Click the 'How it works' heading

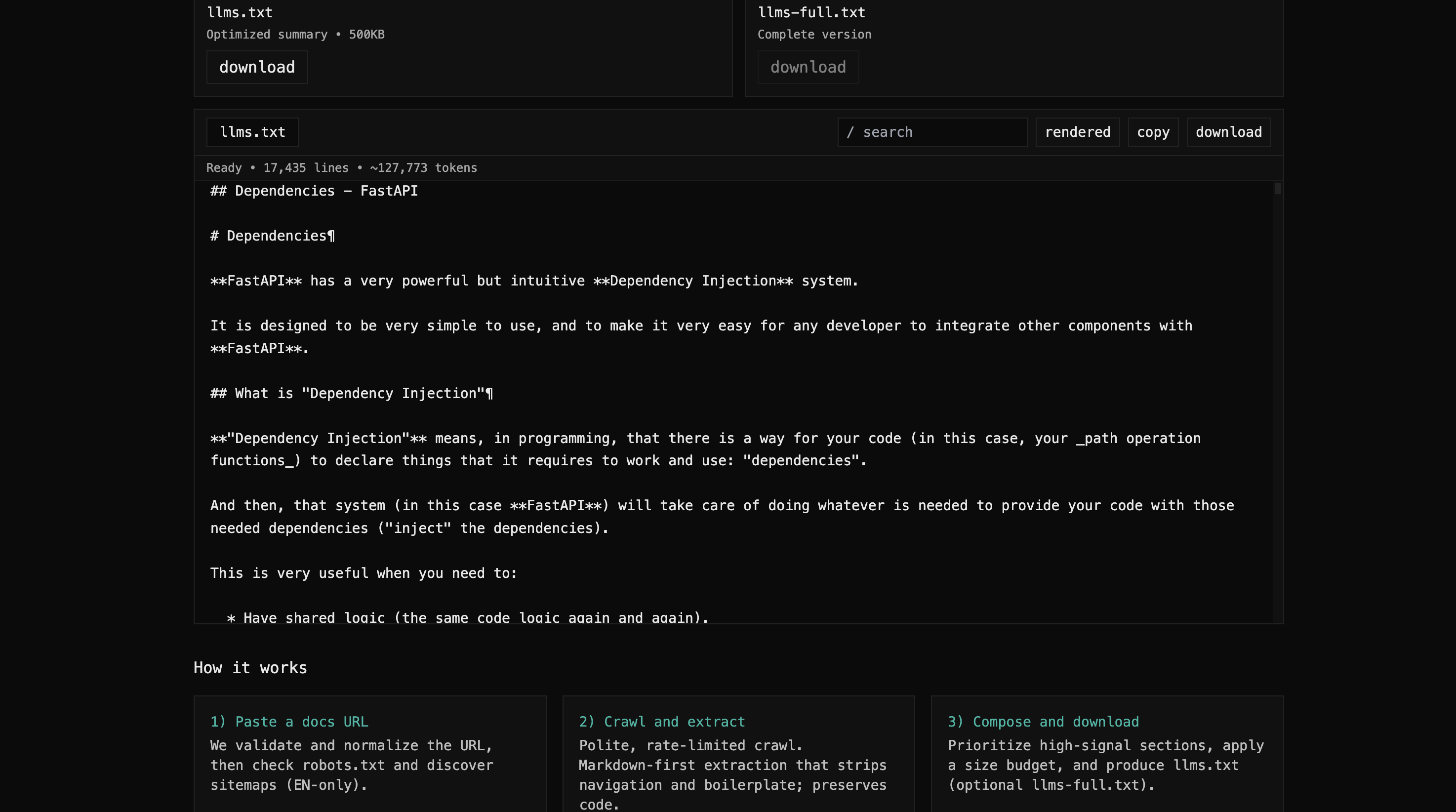point(250,668)
